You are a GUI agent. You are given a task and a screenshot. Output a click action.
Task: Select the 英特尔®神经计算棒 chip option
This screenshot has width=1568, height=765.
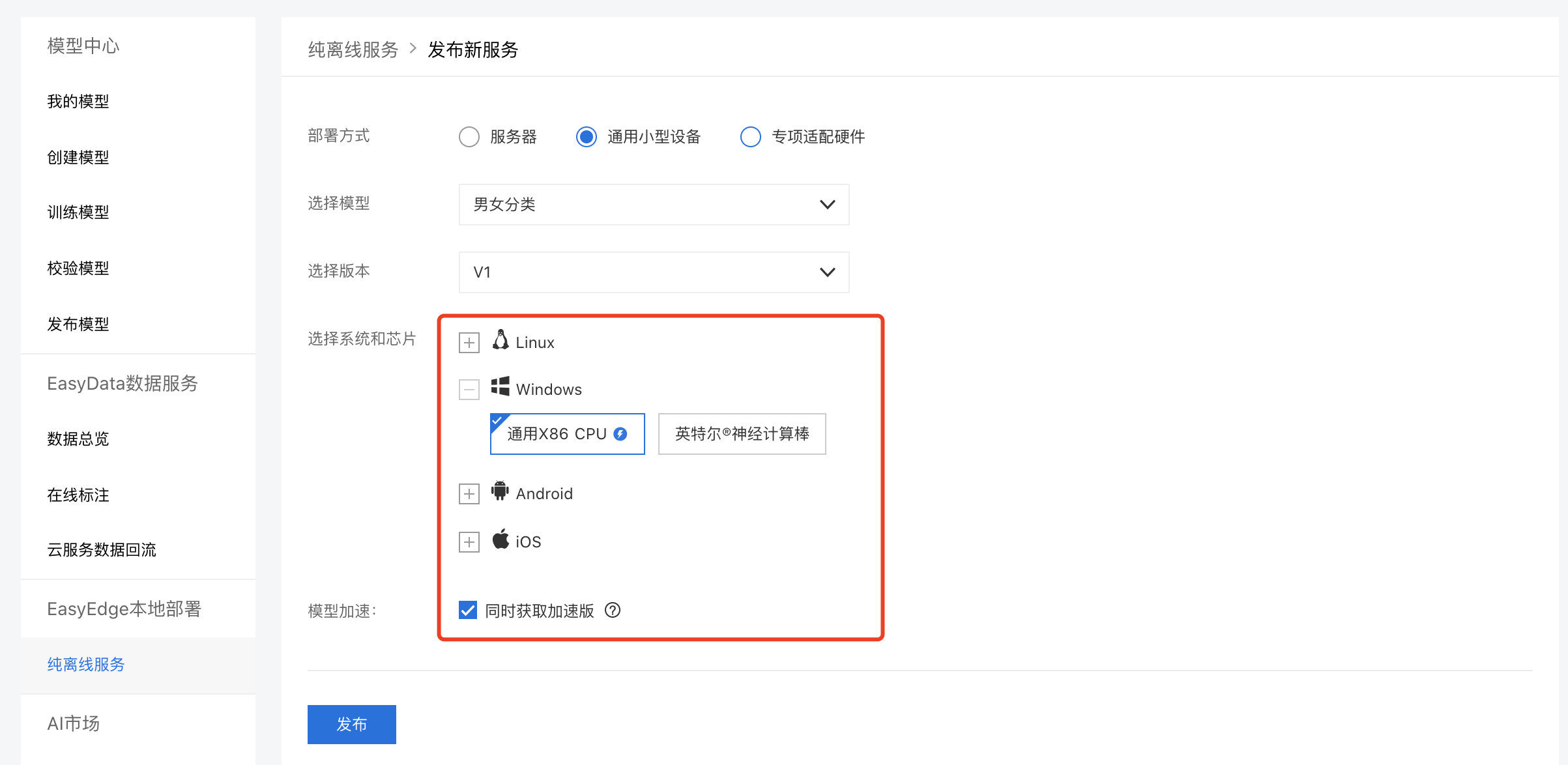(x=742, y=434)
